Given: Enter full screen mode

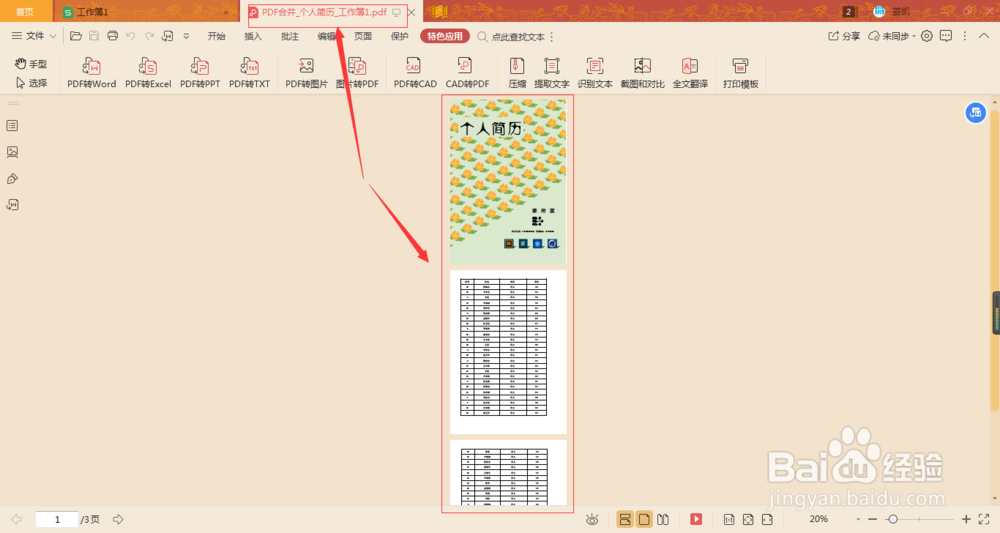Looking at the screenshot, I should [984, 520].
